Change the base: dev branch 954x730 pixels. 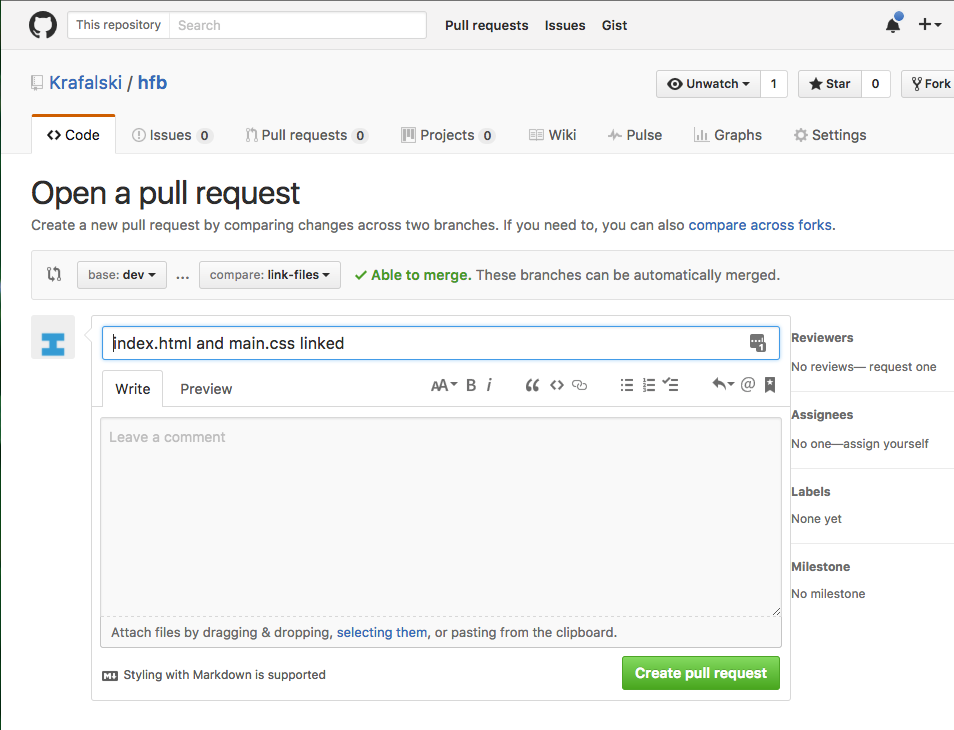point(122,275)
